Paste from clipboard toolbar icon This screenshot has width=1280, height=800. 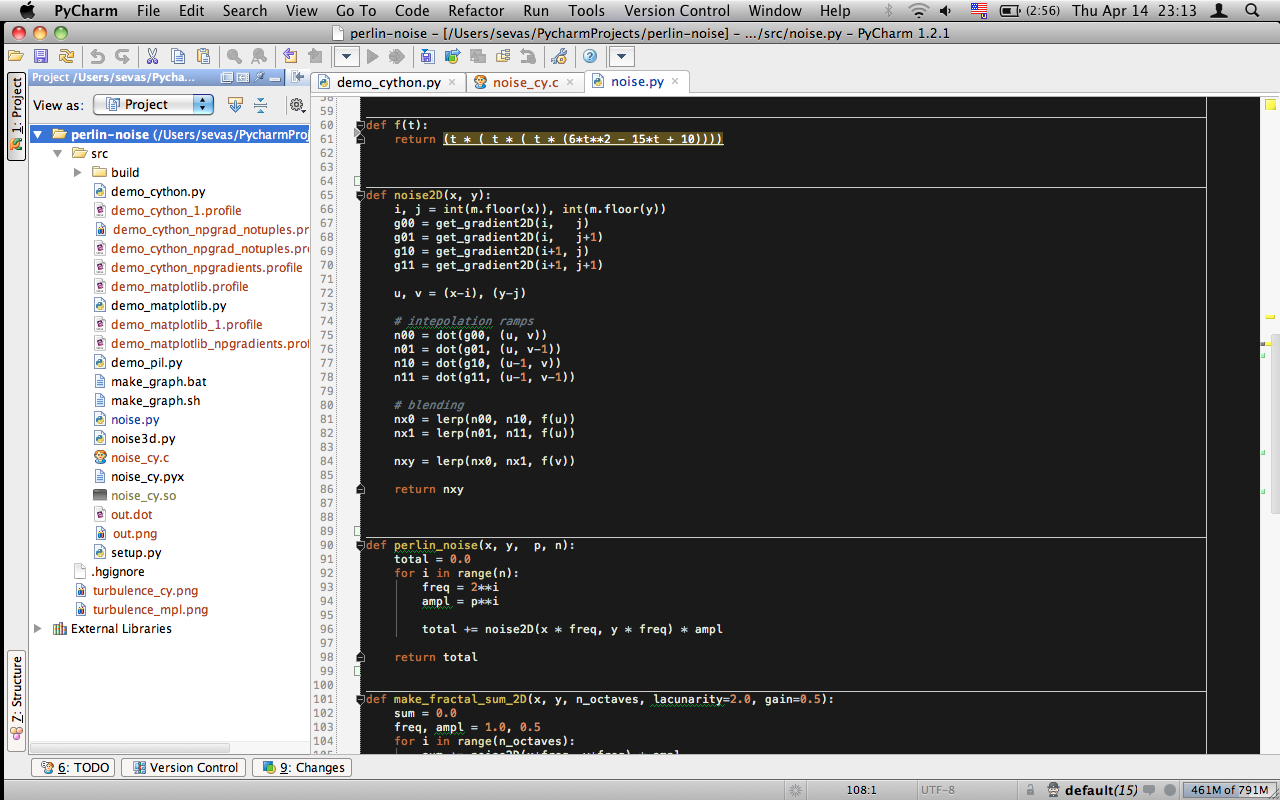point(203,57)
